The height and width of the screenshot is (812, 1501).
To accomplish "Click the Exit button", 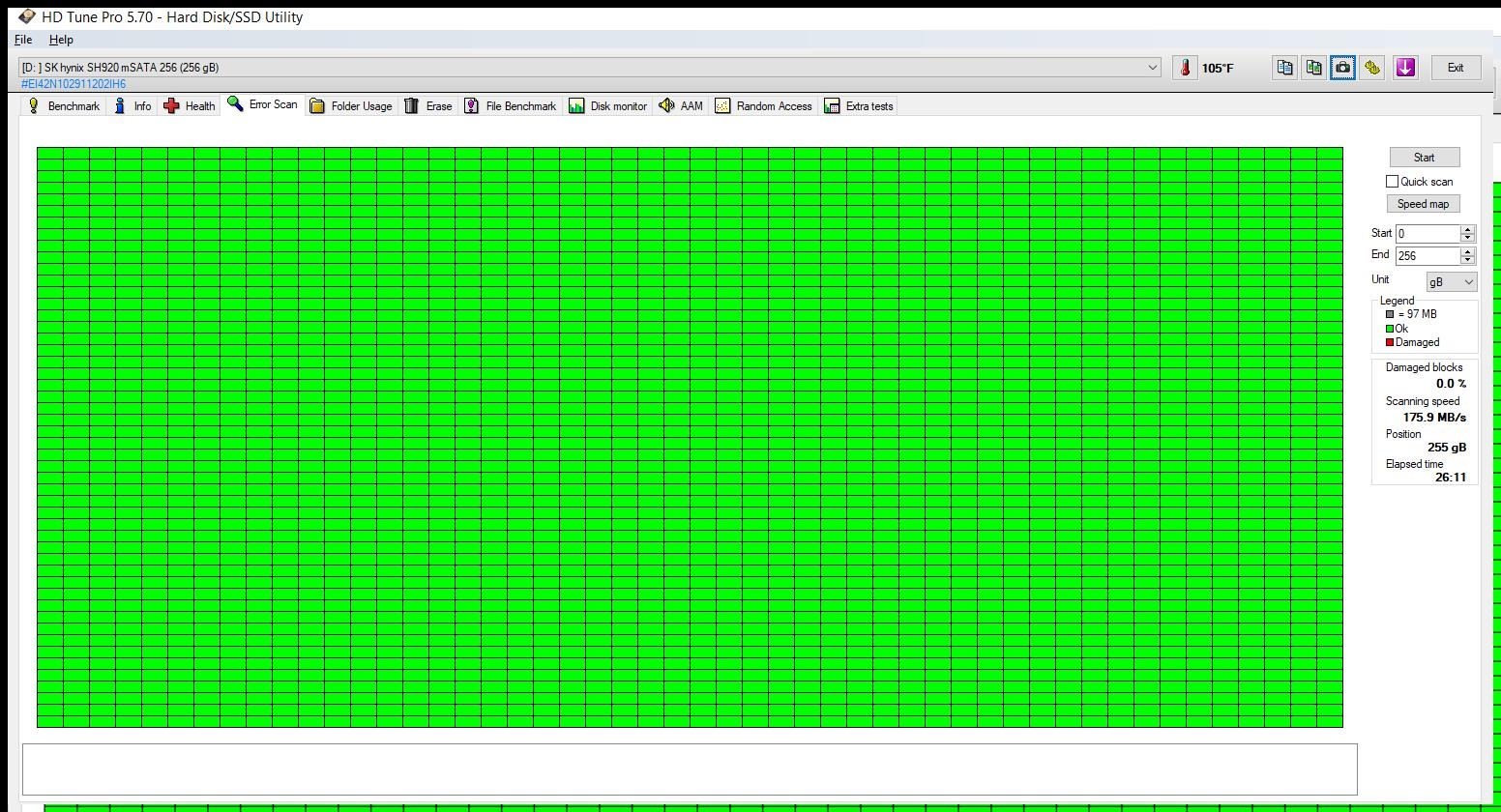I will coord(1456,68).
